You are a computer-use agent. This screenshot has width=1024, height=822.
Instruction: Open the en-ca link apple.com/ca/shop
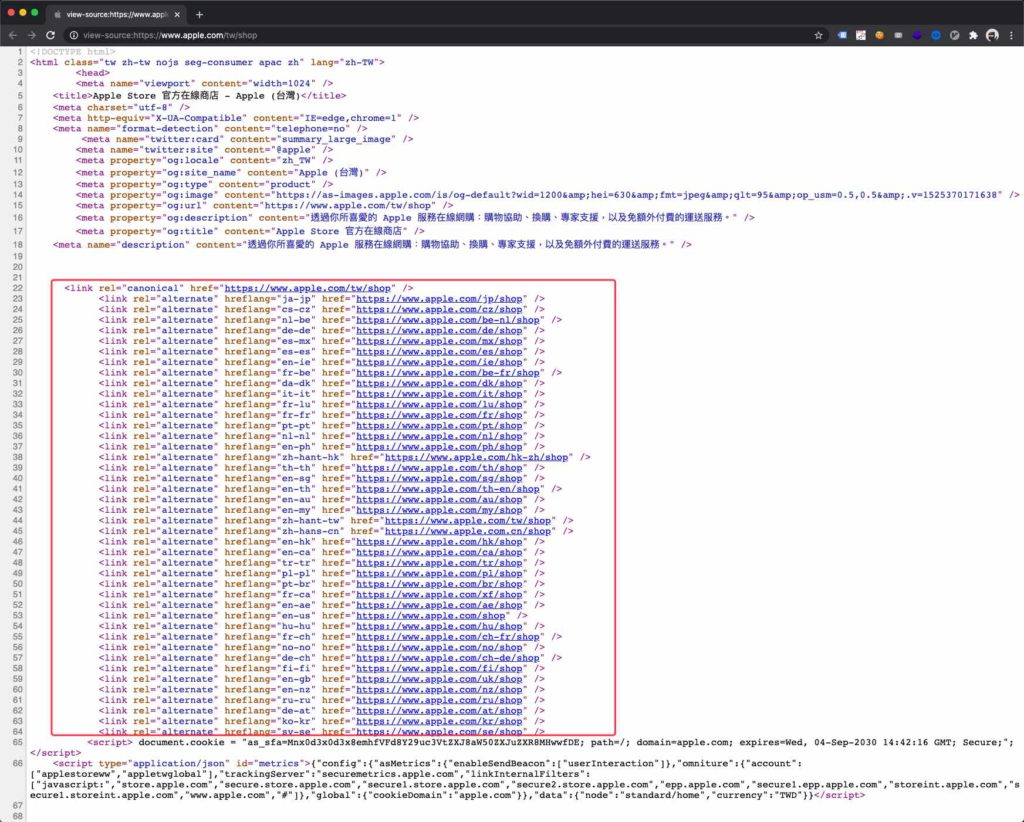point(439,552)
